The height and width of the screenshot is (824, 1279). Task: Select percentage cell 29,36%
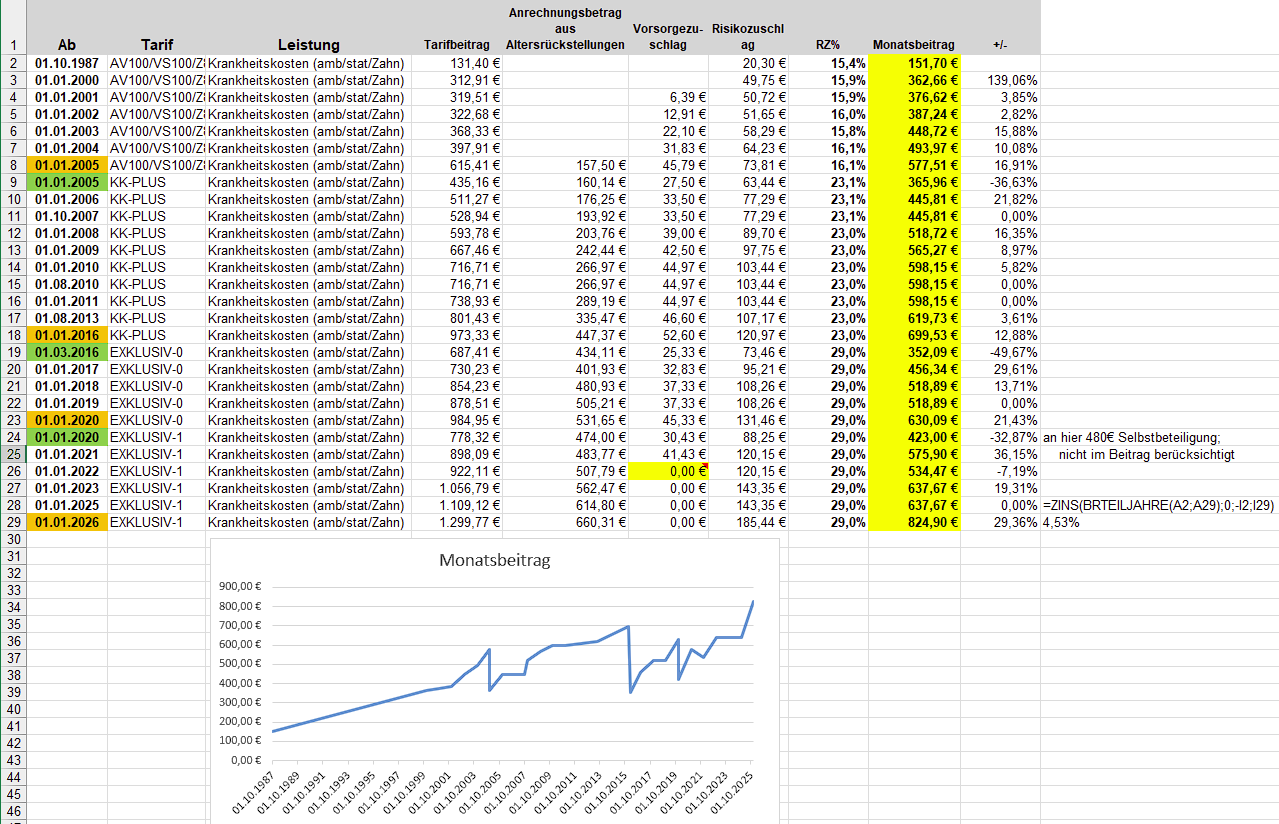(x=1000, y=522)
